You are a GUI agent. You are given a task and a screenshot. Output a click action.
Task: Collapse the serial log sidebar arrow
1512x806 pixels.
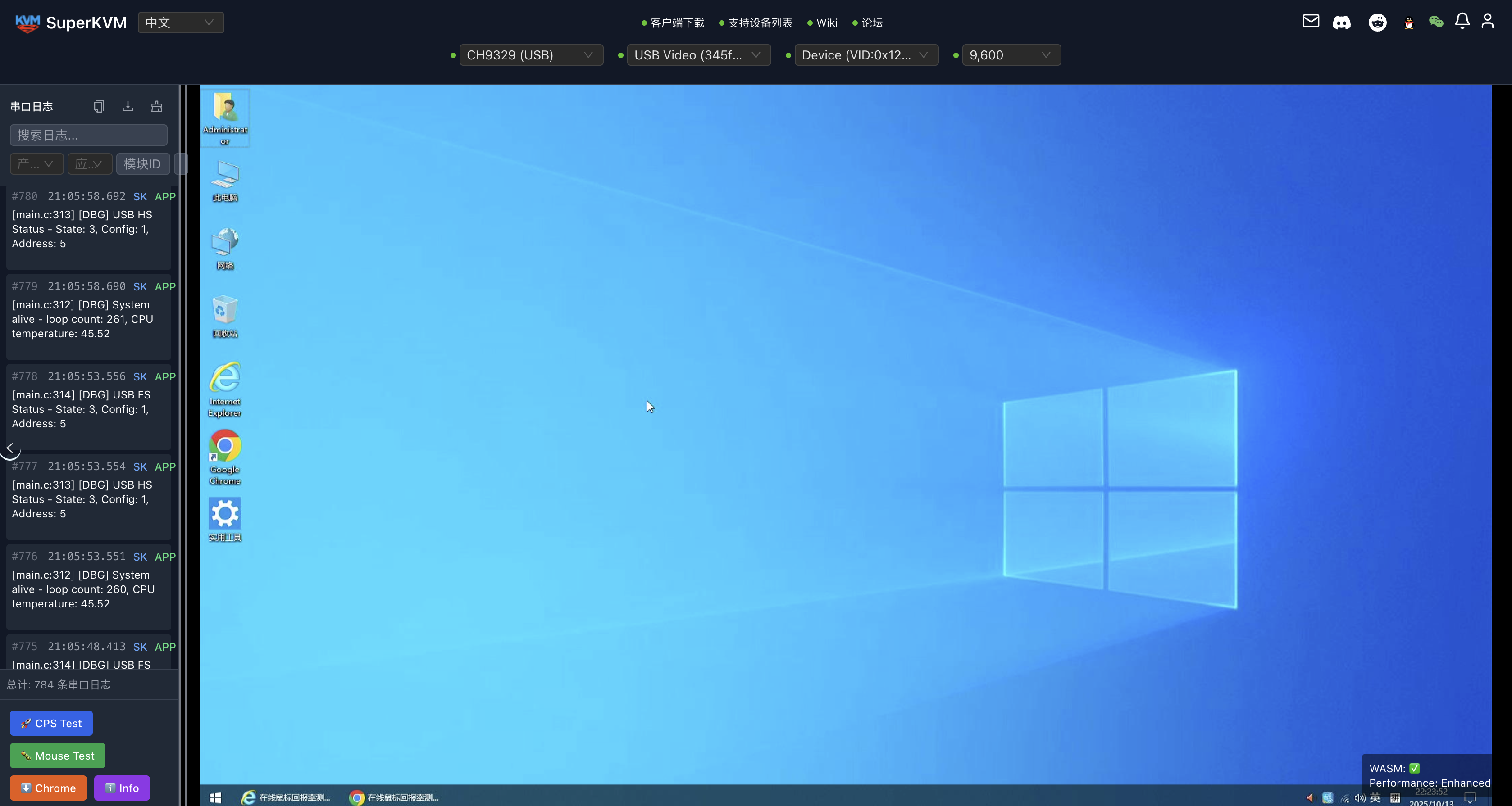pyautogui.click(x=9, y=448)
